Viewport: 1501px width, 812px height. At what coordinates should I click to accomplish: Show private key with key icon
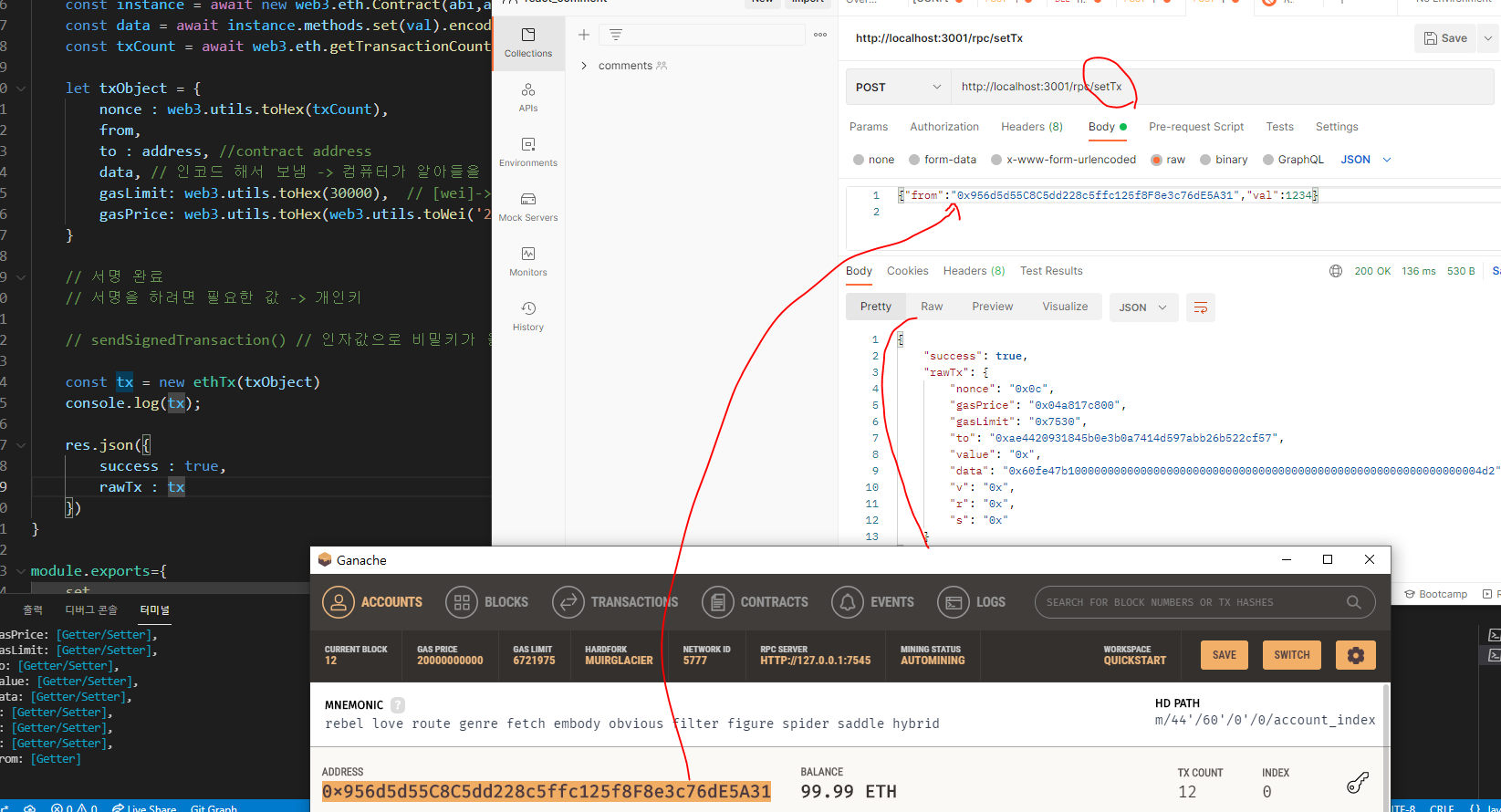pyautogui.click(x=1358, y=783)
